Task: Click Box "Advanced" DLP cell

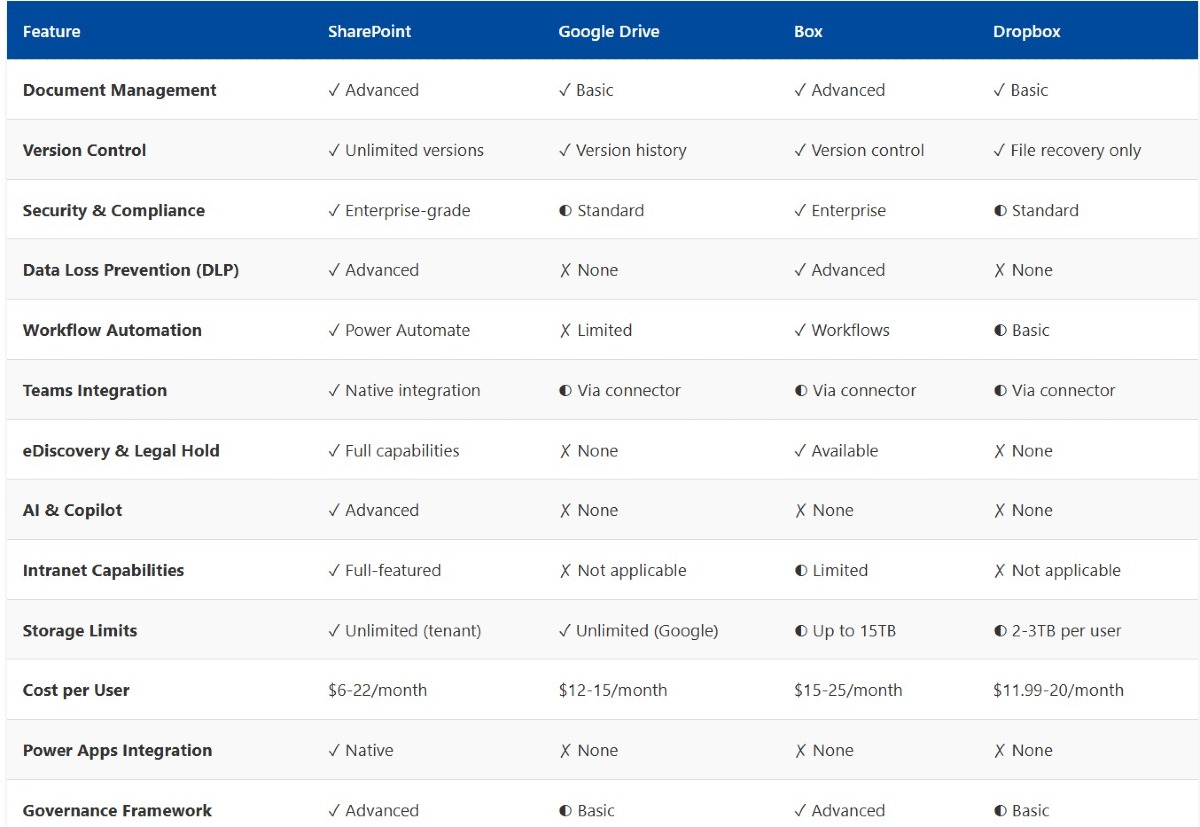Action: coord(839,270)
